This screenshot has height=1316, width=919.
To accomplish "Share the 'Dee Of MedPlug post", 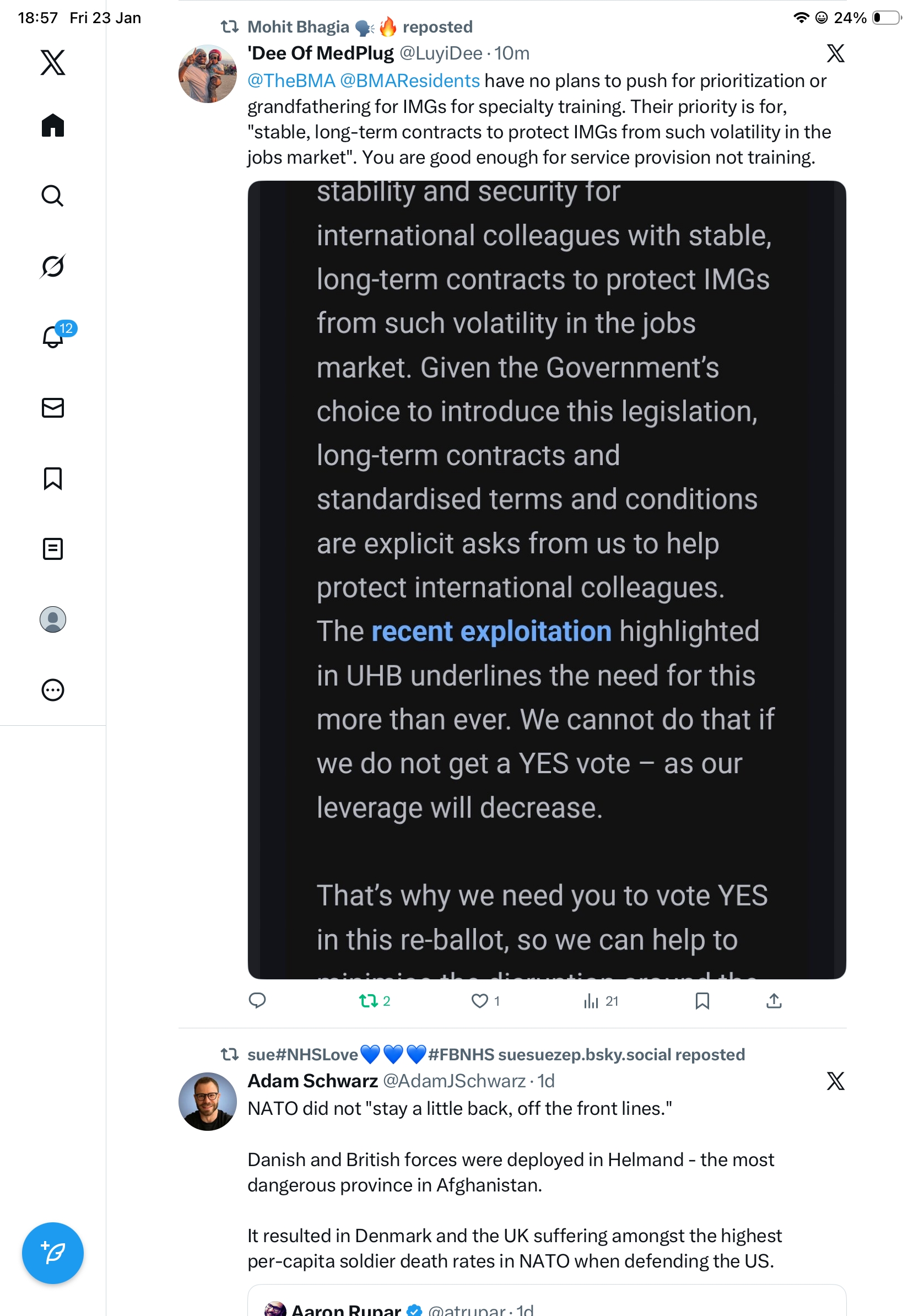I will (774, 1001).
